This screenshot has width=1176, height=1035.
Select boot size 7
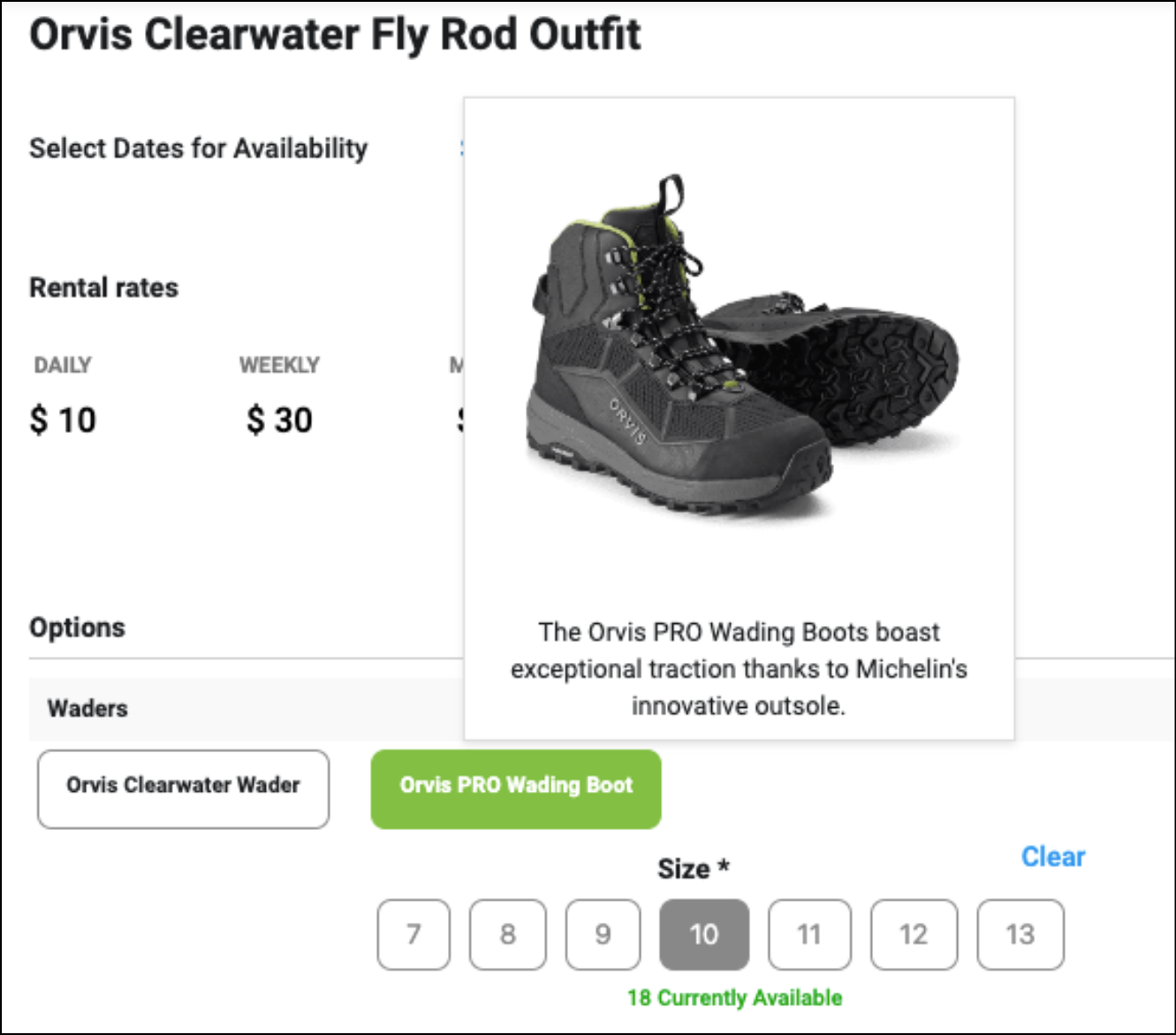tap(413, 934)
